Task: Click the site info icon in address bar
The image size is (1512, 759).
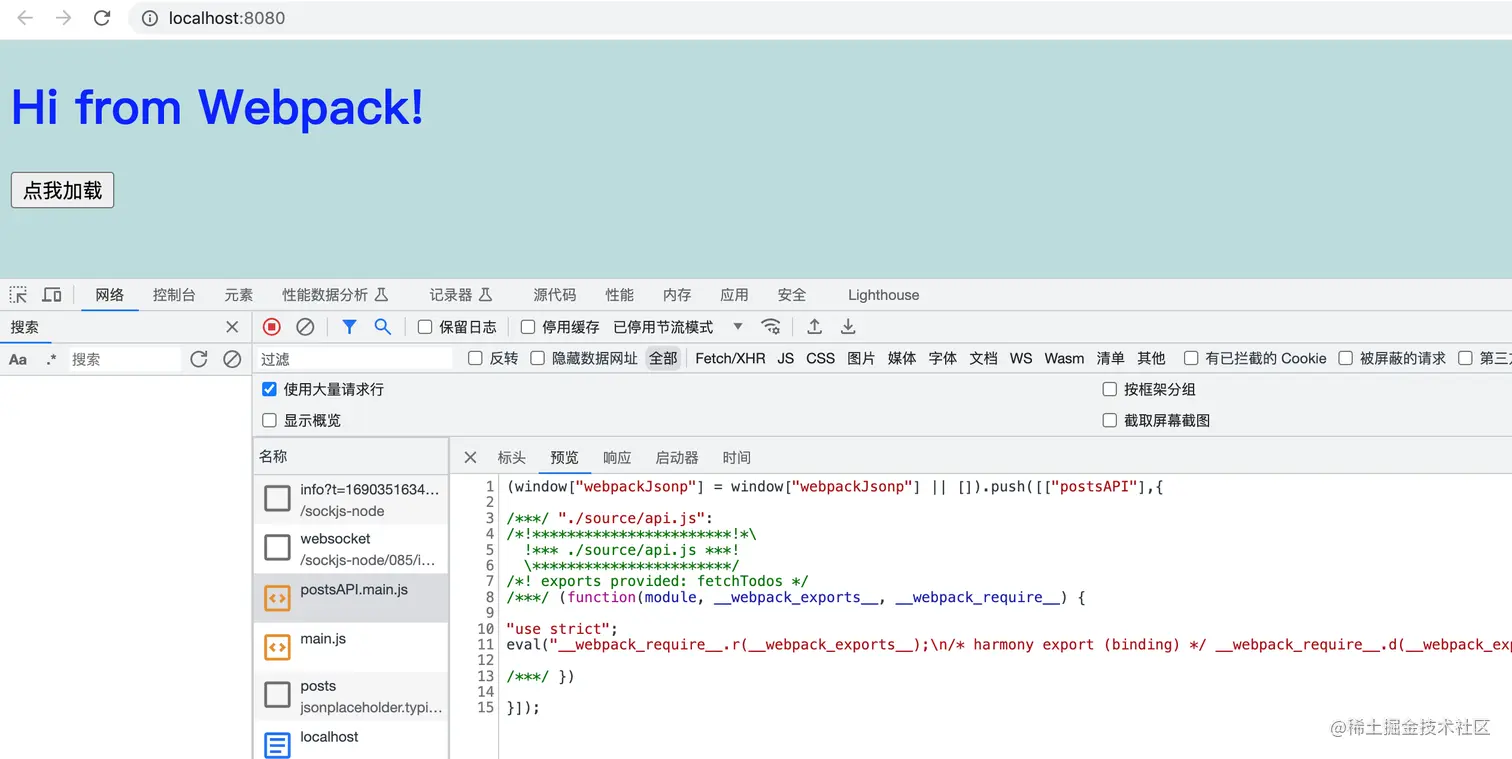Action: click(150, 18)
